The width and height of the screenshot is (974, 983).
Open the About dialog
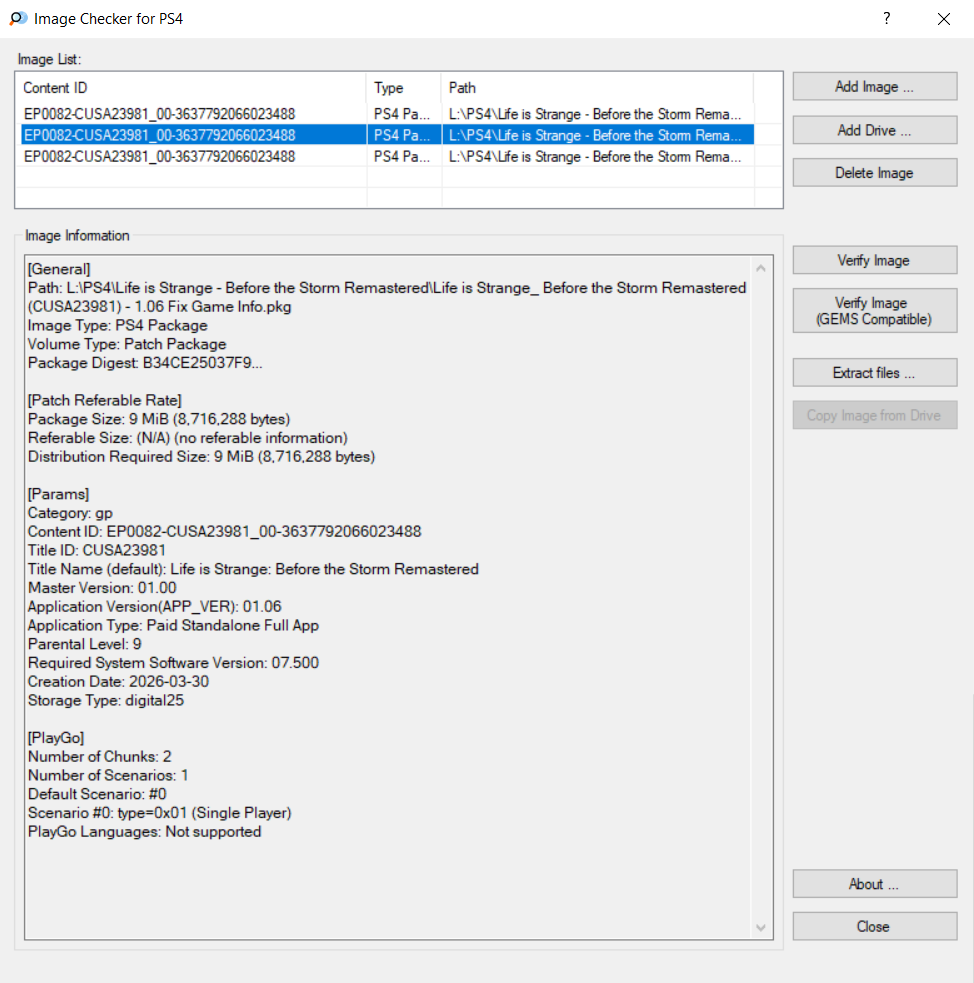(x=874, y=884)
